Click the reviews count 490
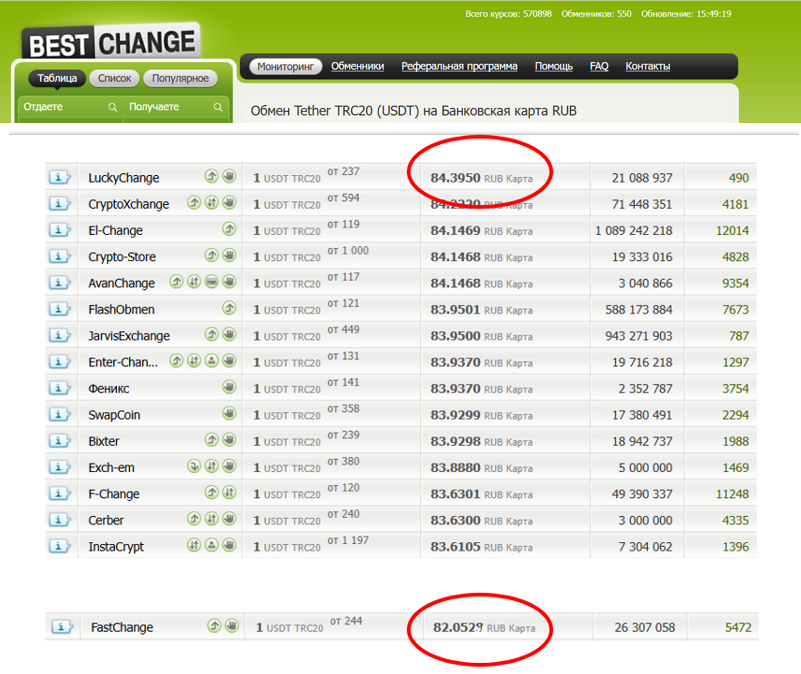 (x=739, y=178)
